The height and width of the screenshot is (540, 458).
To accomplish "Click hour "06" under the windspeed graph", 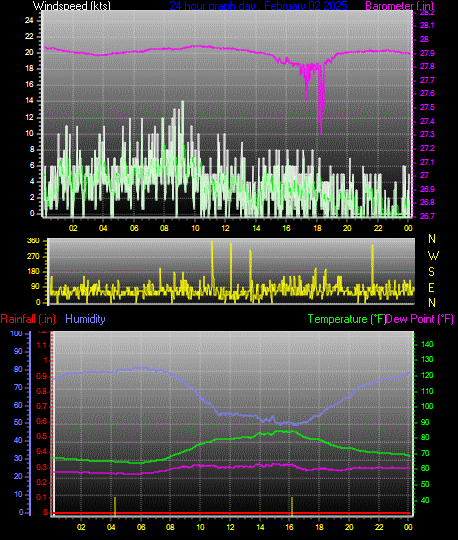I will click(x=134, y=228).
